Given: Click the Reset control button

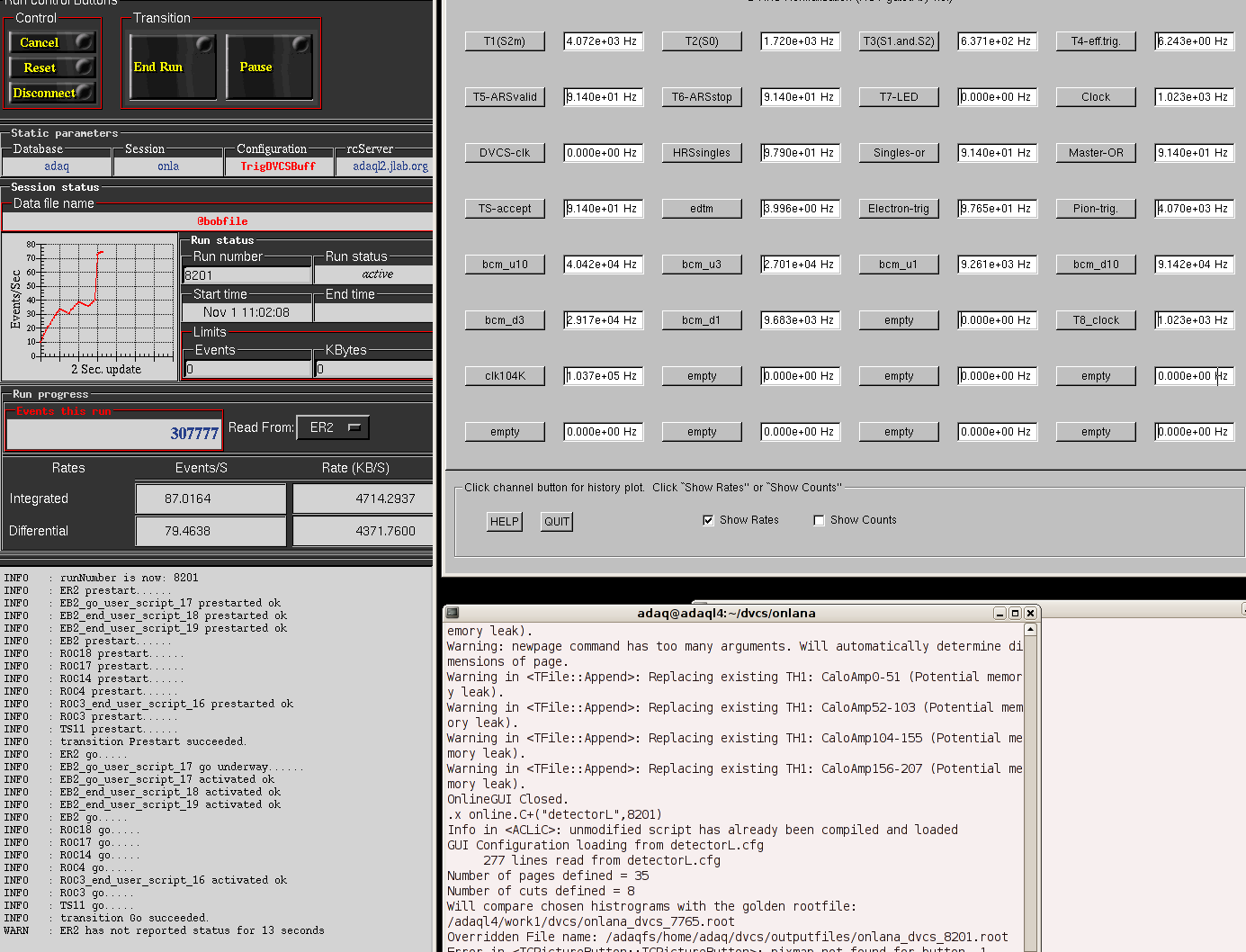Looking at the screenshot, I should pyautogui.click(x=52, y=67).
